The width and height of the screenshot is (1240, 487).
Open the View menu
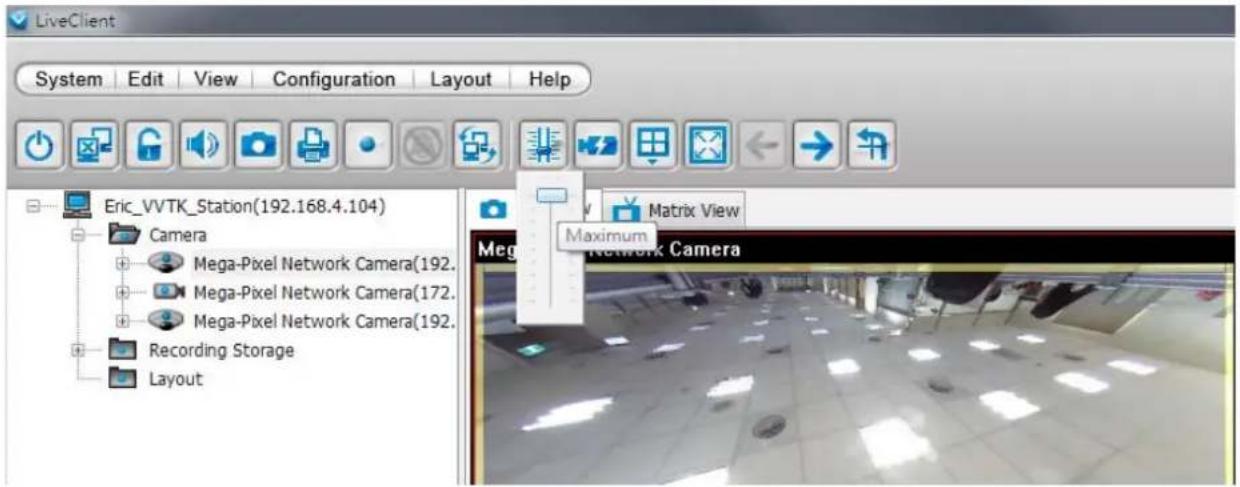pos(215,79)
